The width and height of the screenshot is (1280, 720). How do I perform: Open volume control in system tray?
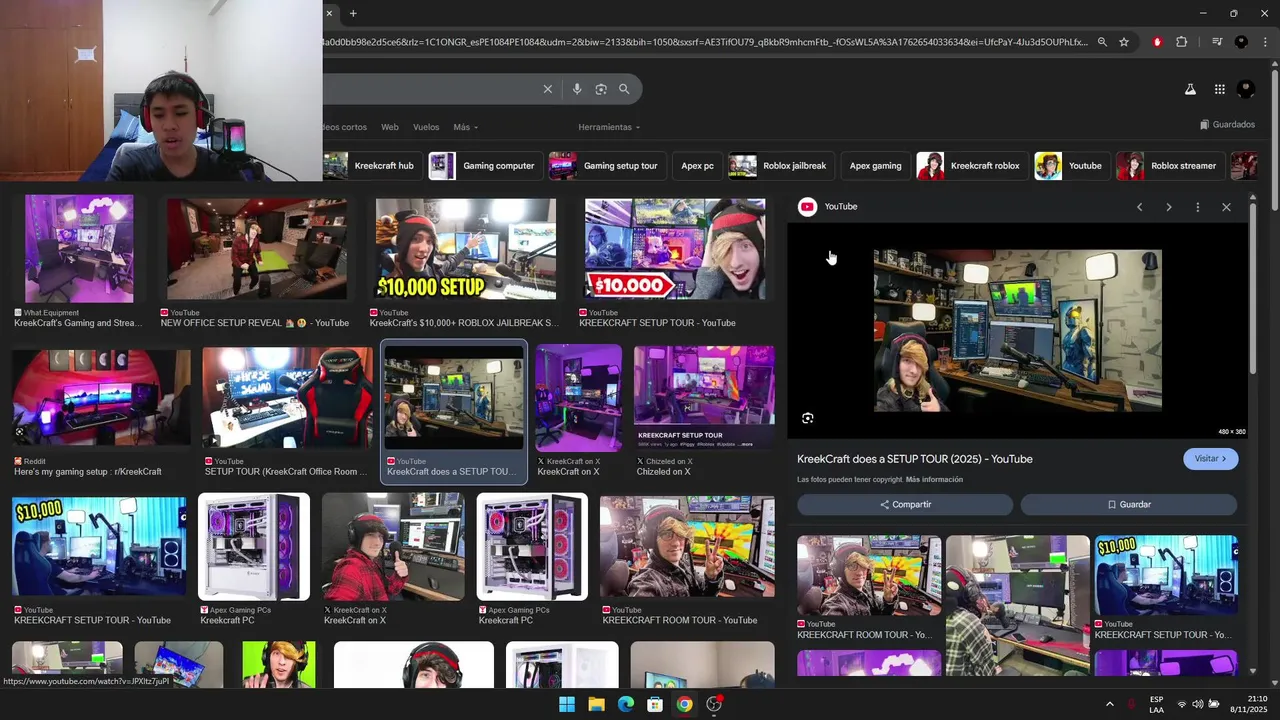1198,704
